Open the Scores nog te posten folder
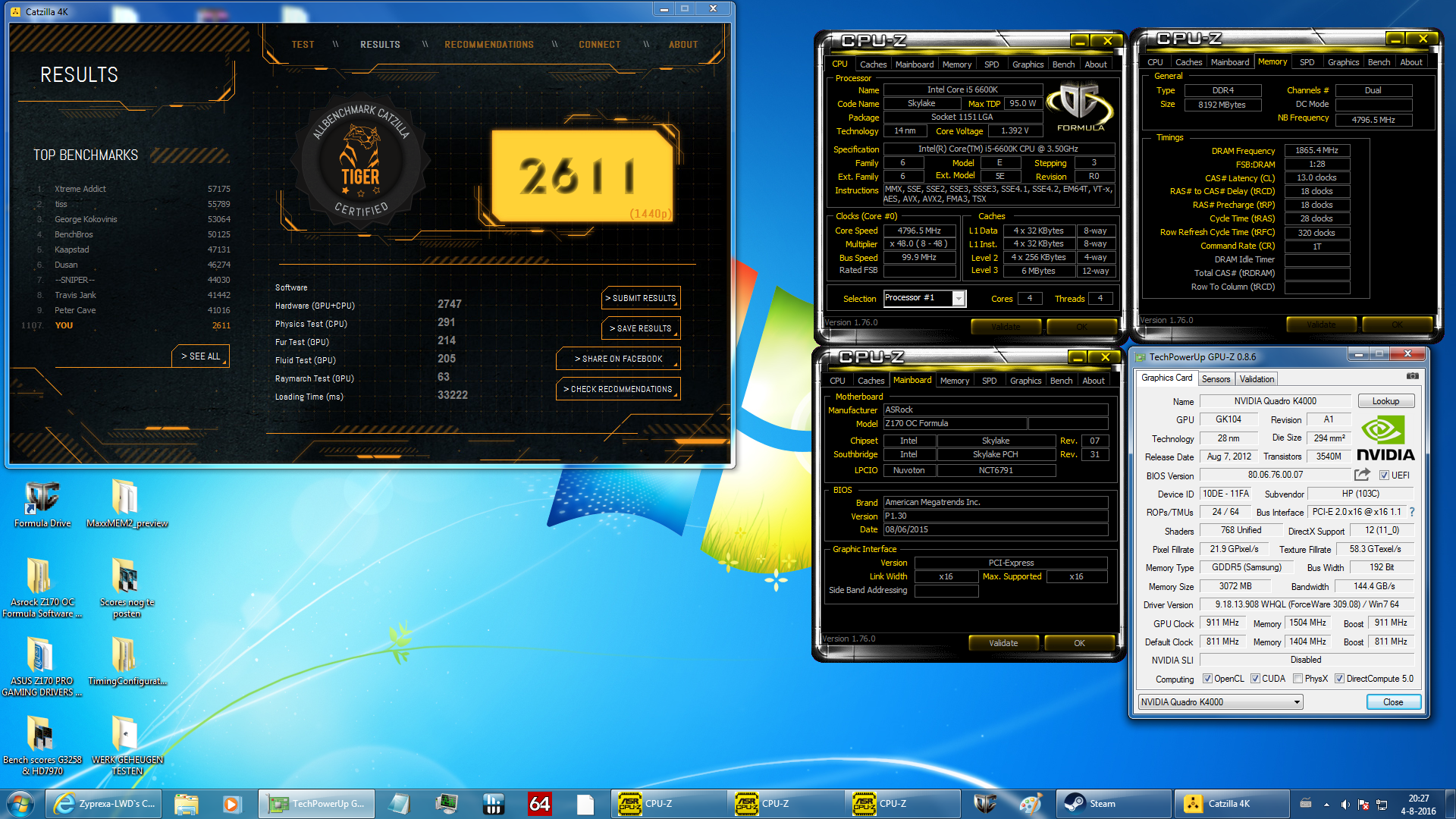Screen dimensions: 1456x819 (x=127, y=588)
